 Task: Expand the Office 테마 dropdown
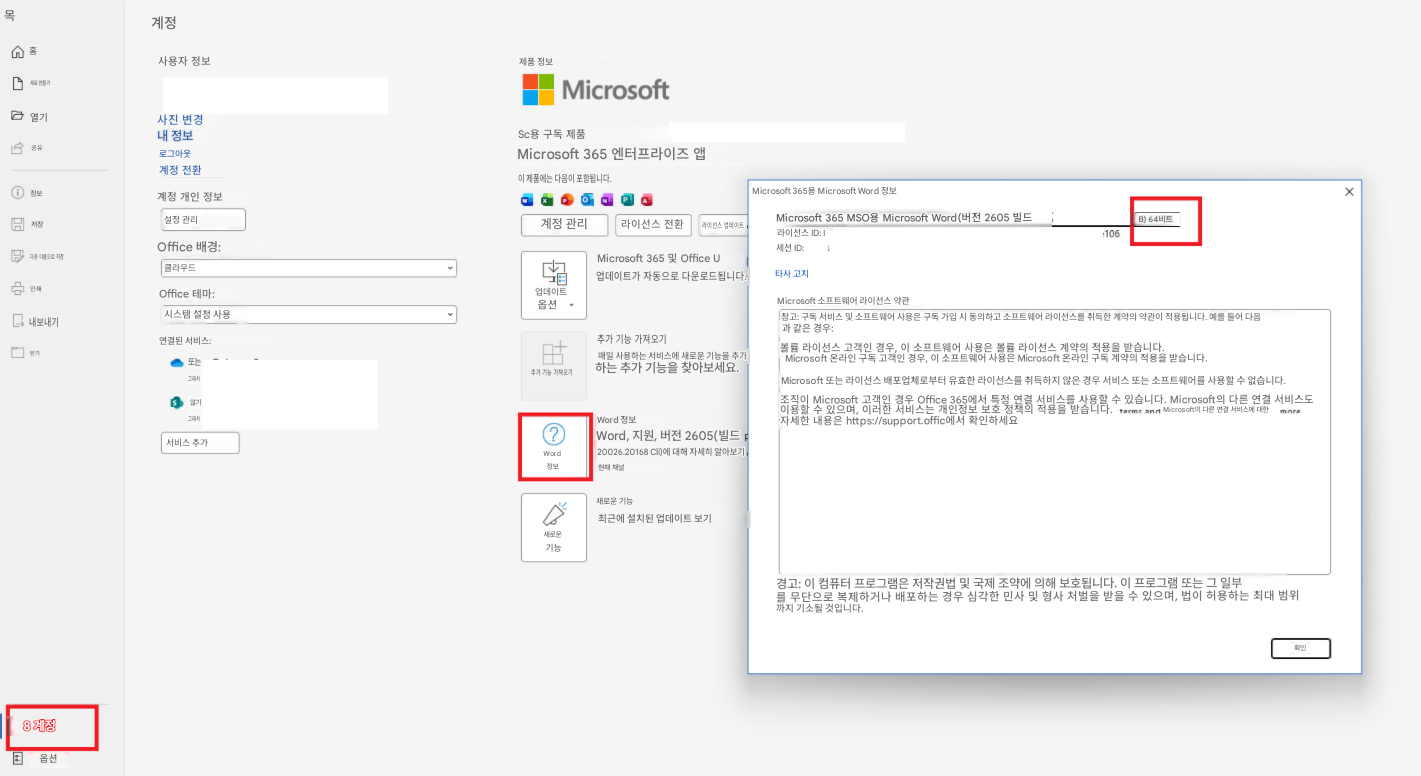pos(309,314)
